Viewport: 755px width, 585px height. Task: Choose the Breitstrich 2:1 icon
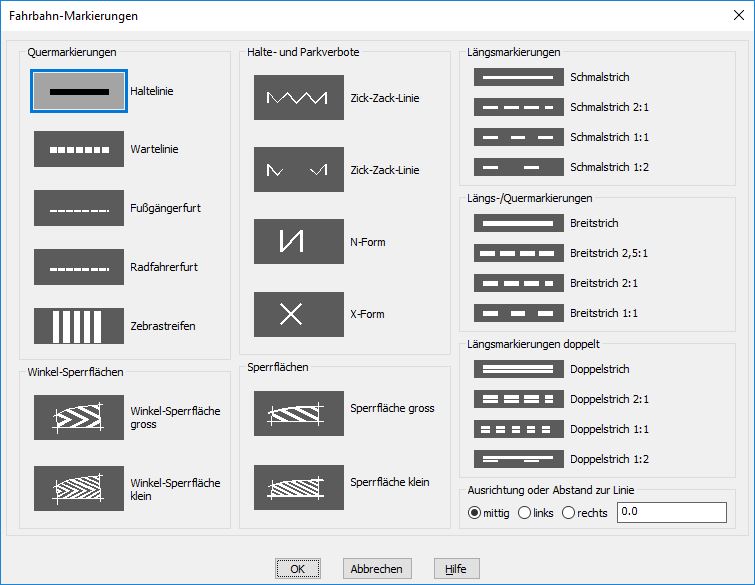point(519,283)
